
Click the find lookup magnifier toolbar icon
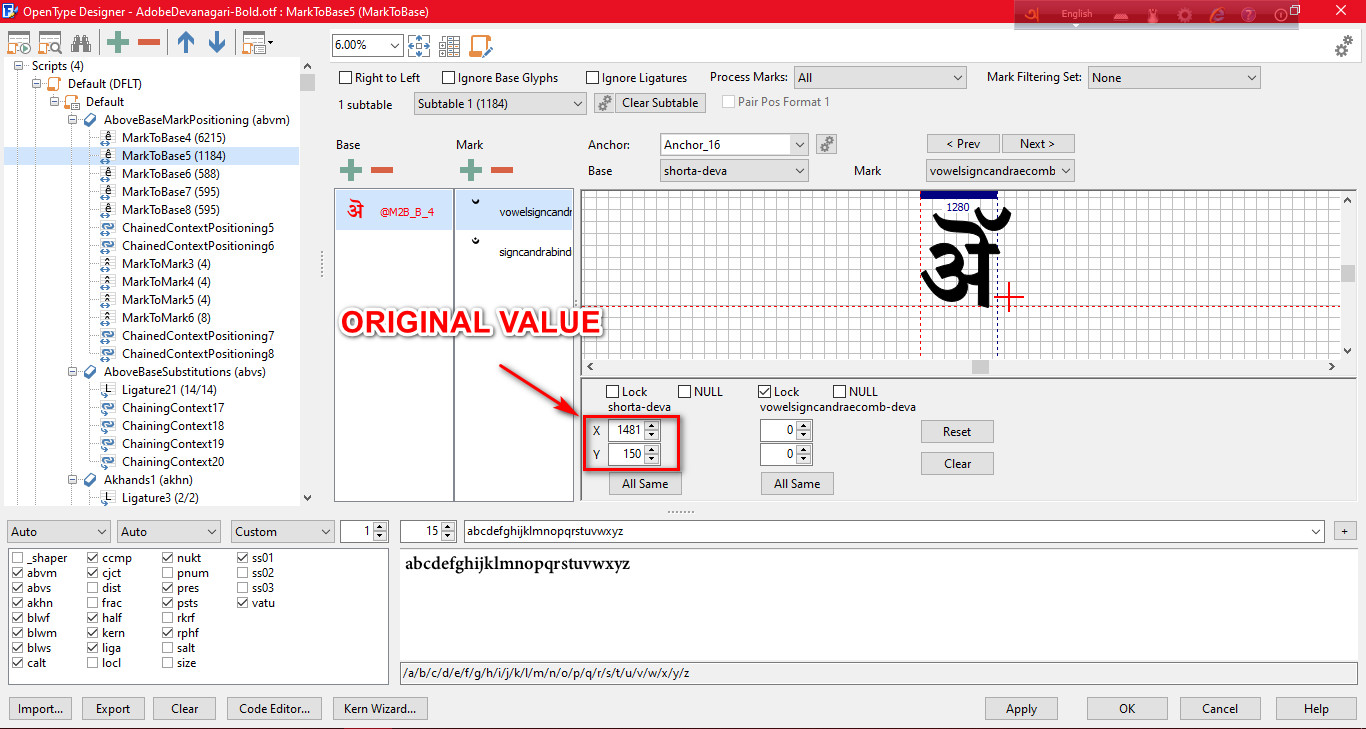50,44
